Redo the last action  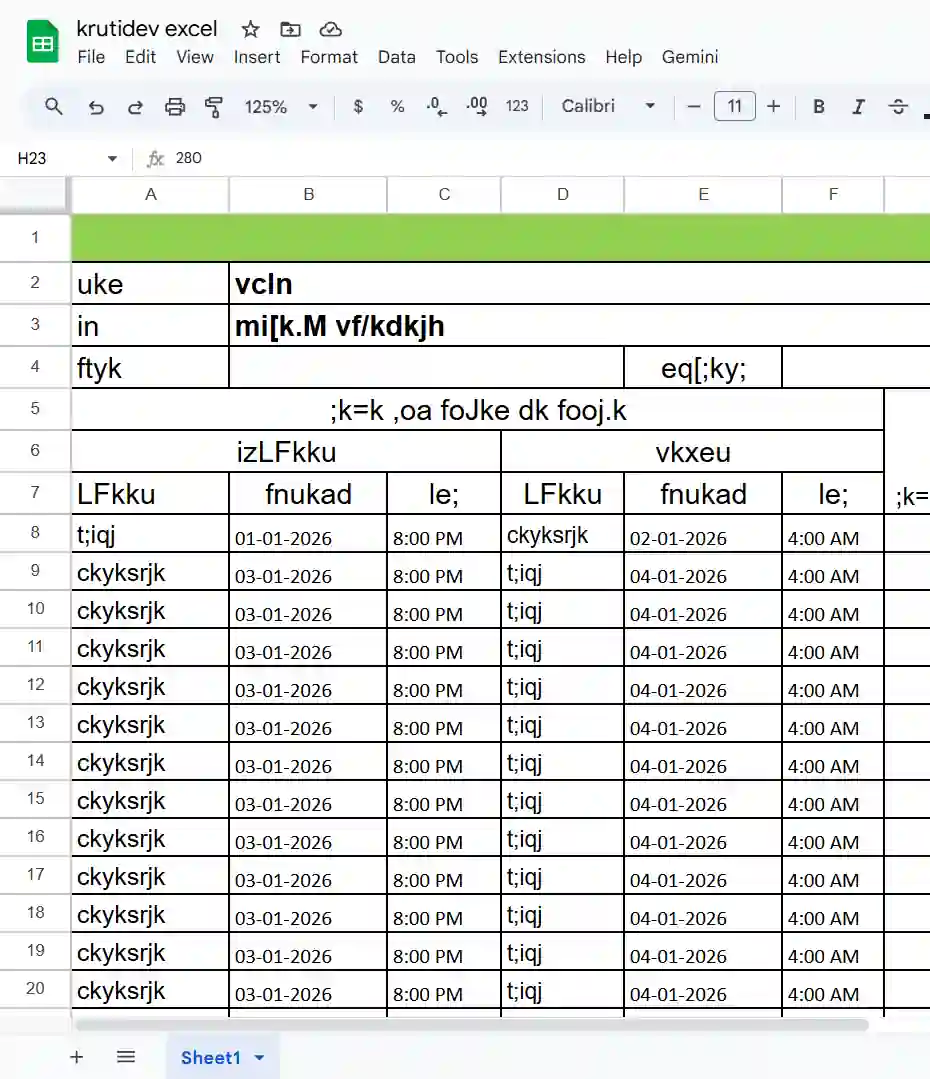[x=135, y=106]
